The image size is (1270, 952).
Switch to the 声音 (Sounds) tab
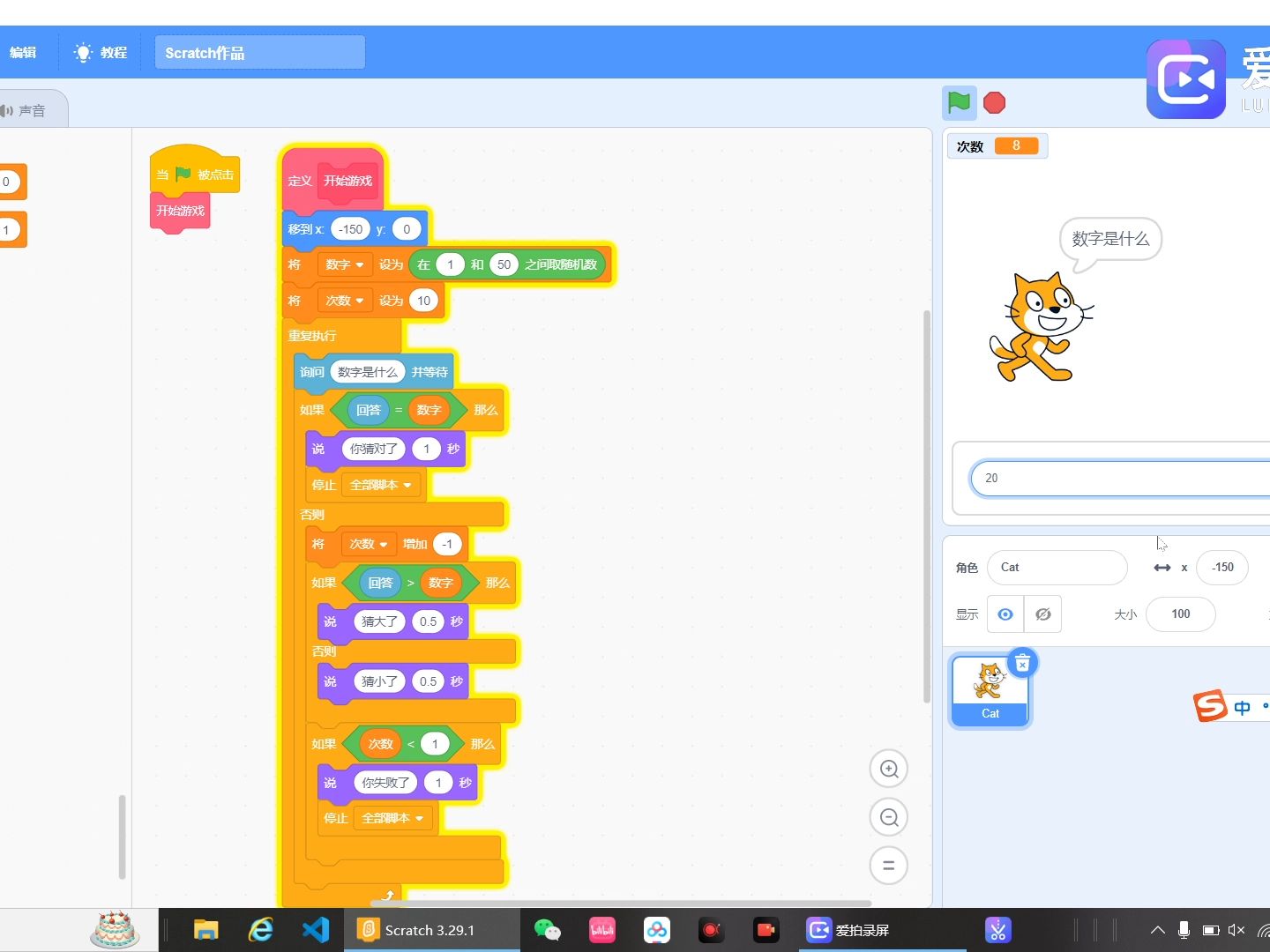[26, 111]
